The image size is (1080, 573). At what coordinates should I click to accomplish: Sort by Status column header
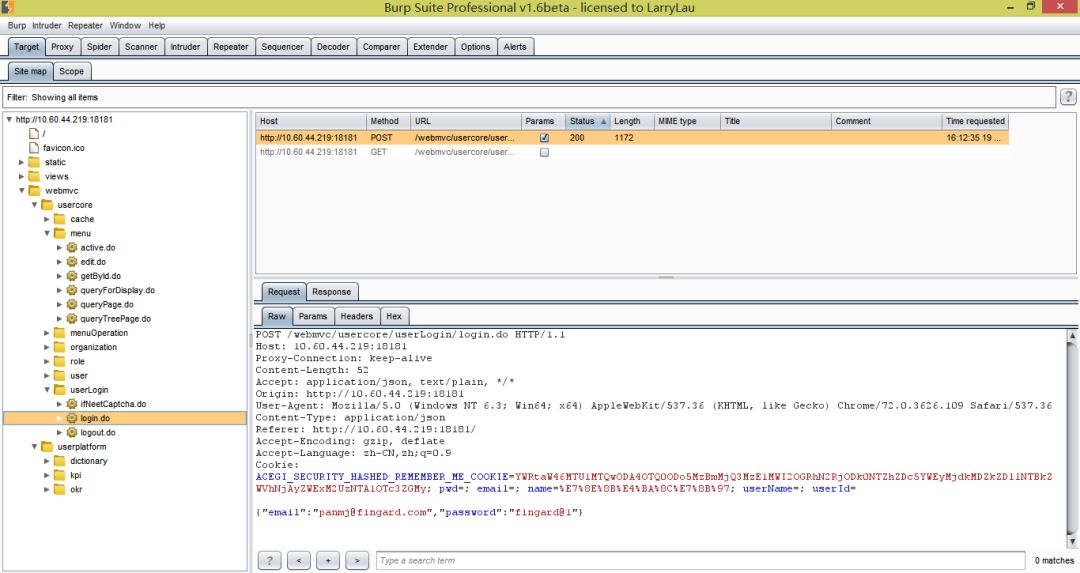point(588,121)
